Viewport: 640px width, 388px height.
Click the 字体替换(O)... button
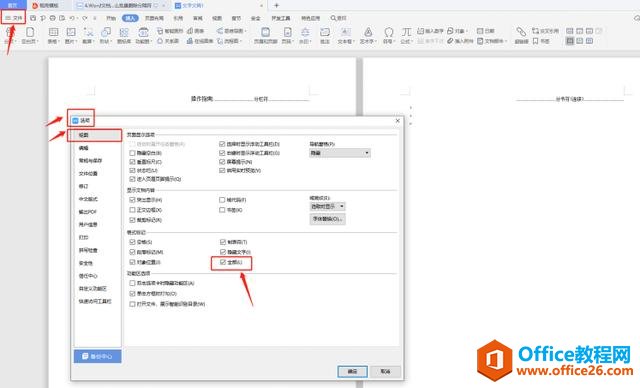click(327, 219)
